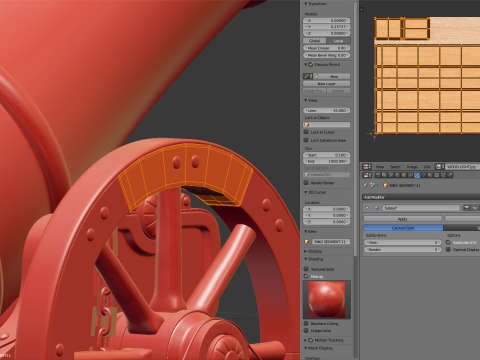
Task: Open the Properties editor type selector
Action: pyautogui.click(x=367, y=175)
